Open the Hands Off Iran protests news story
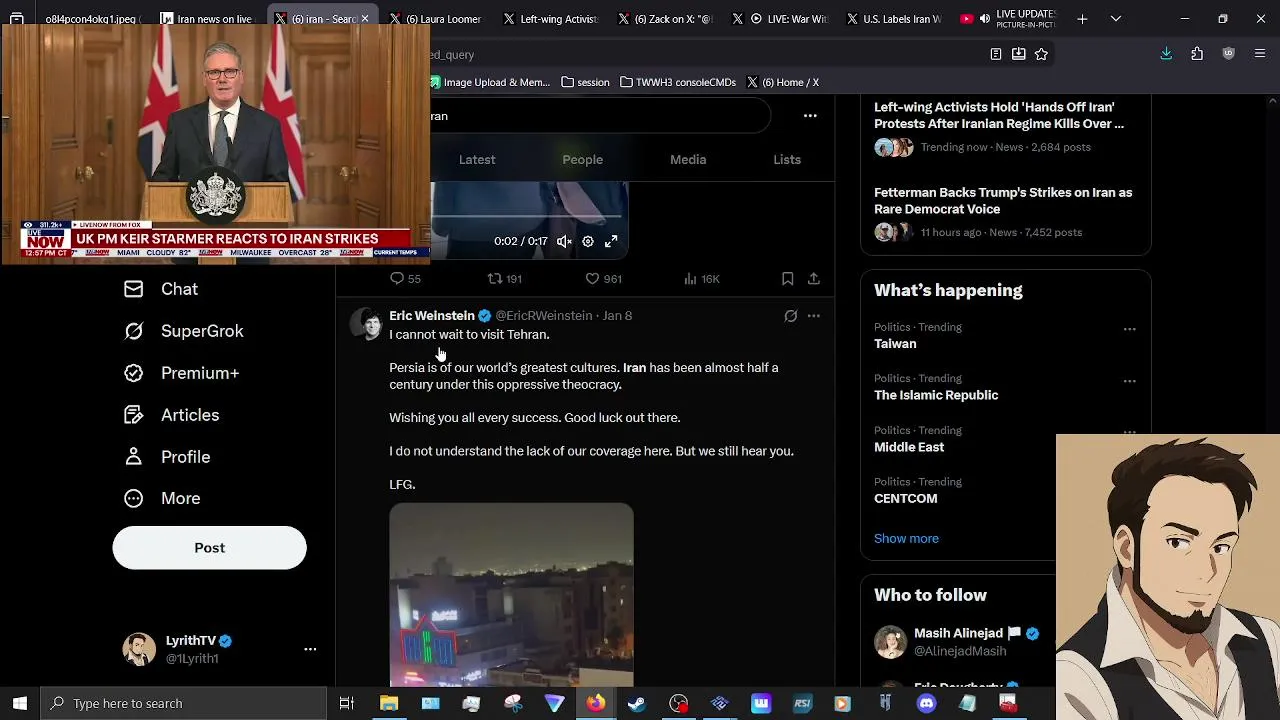 (999, 115)
